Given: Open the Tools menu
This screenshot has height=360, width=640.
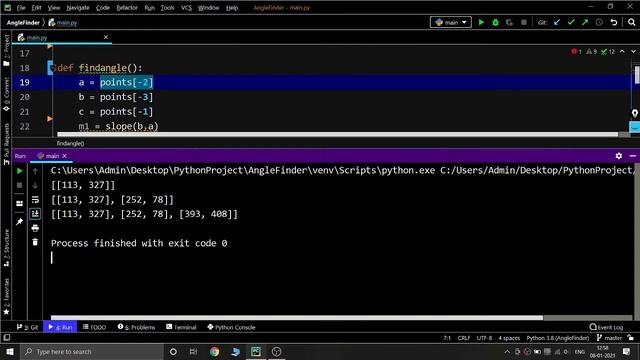Looking at the screenshot, I should 167,8.
